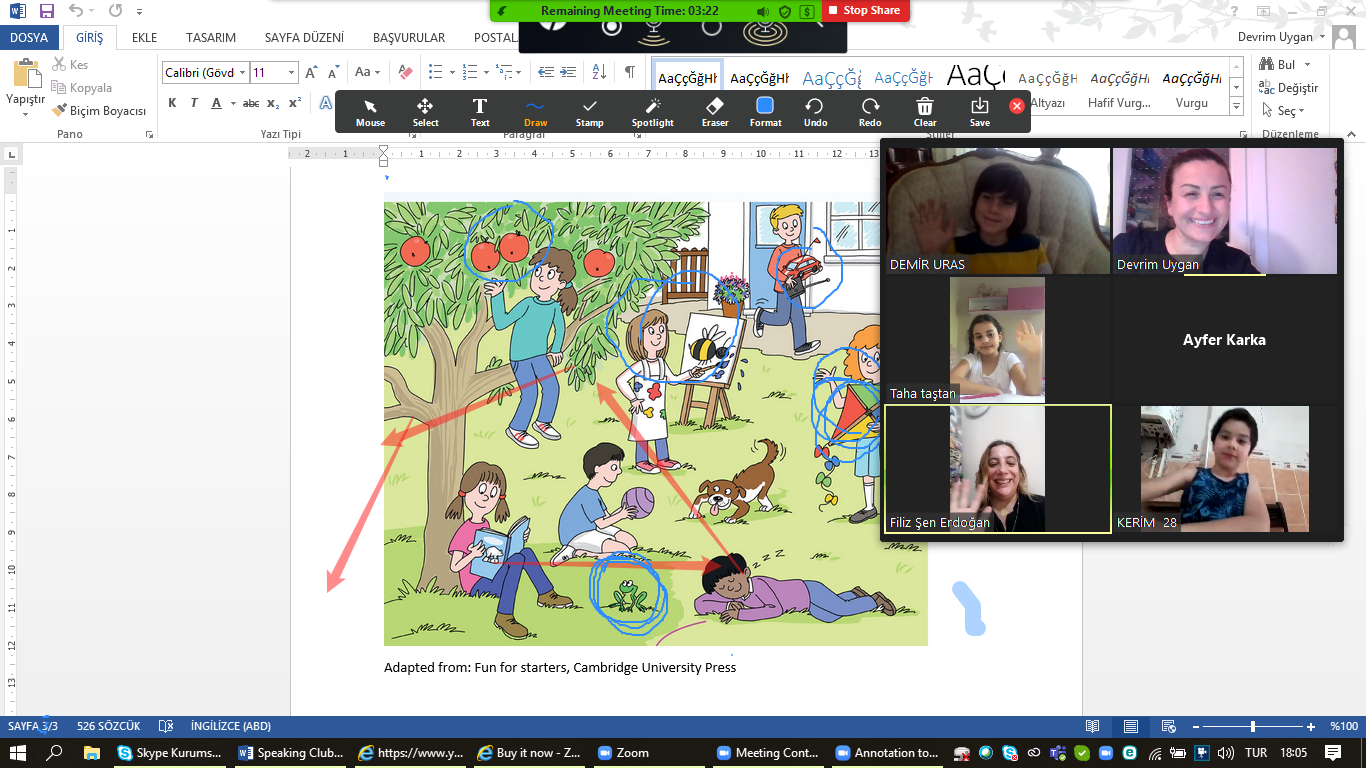
Task: Open the Meeting Controls taskbar item
Action: (x=769, y=753)
